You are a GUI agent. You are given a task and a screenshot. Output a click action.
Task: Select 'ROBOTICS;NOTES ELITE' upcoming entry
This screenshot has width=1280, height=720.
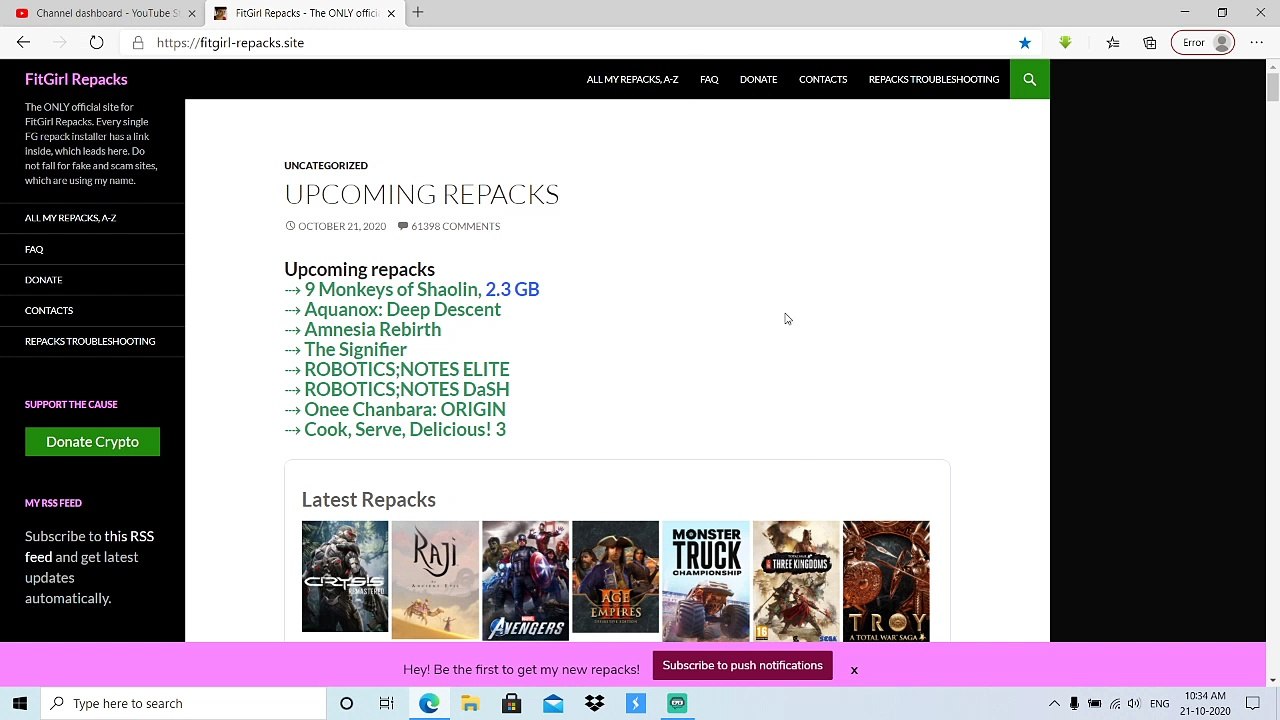(x=406, y=369)
